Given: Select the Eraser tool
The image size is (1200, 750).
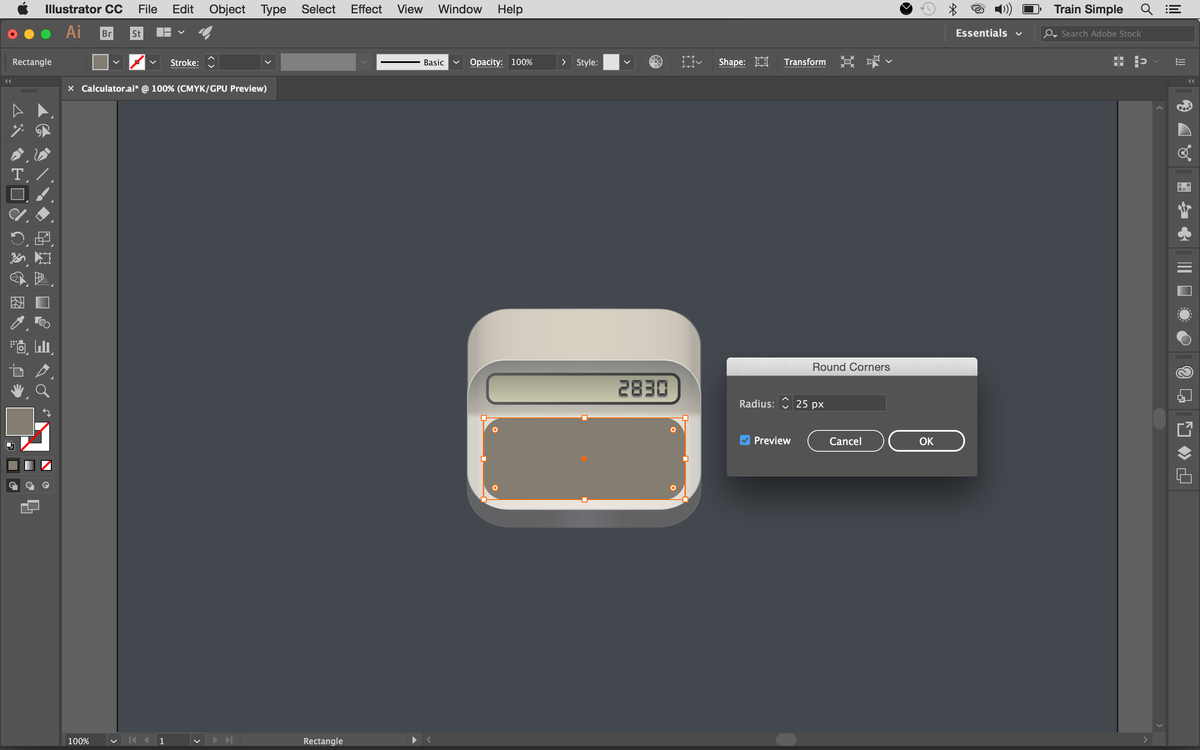Looking at the screenshot, I should click(42, 214).
